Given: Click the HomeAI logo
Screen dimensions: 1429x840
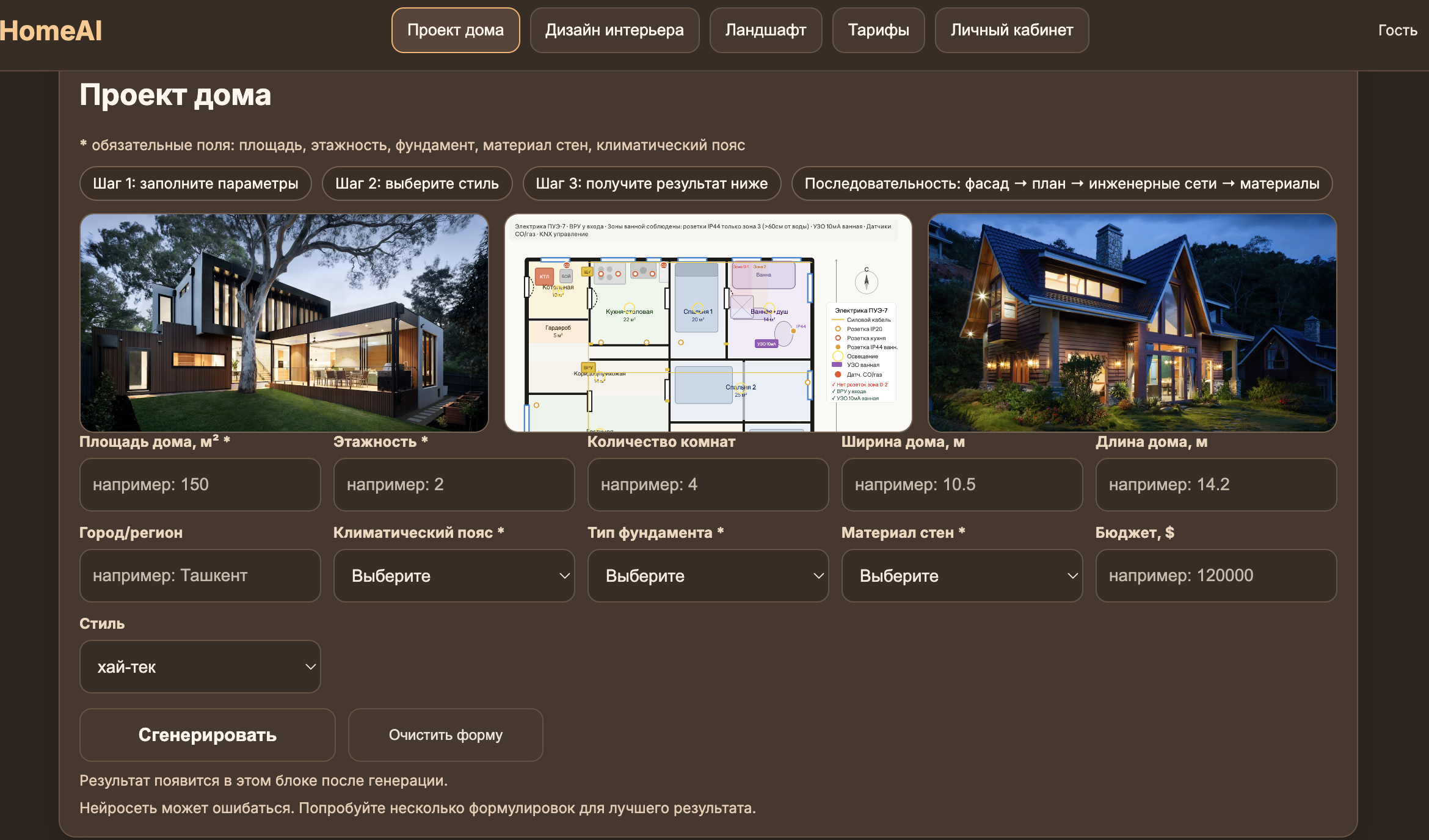Looking at the screenshot, I should tap(51, 31).
